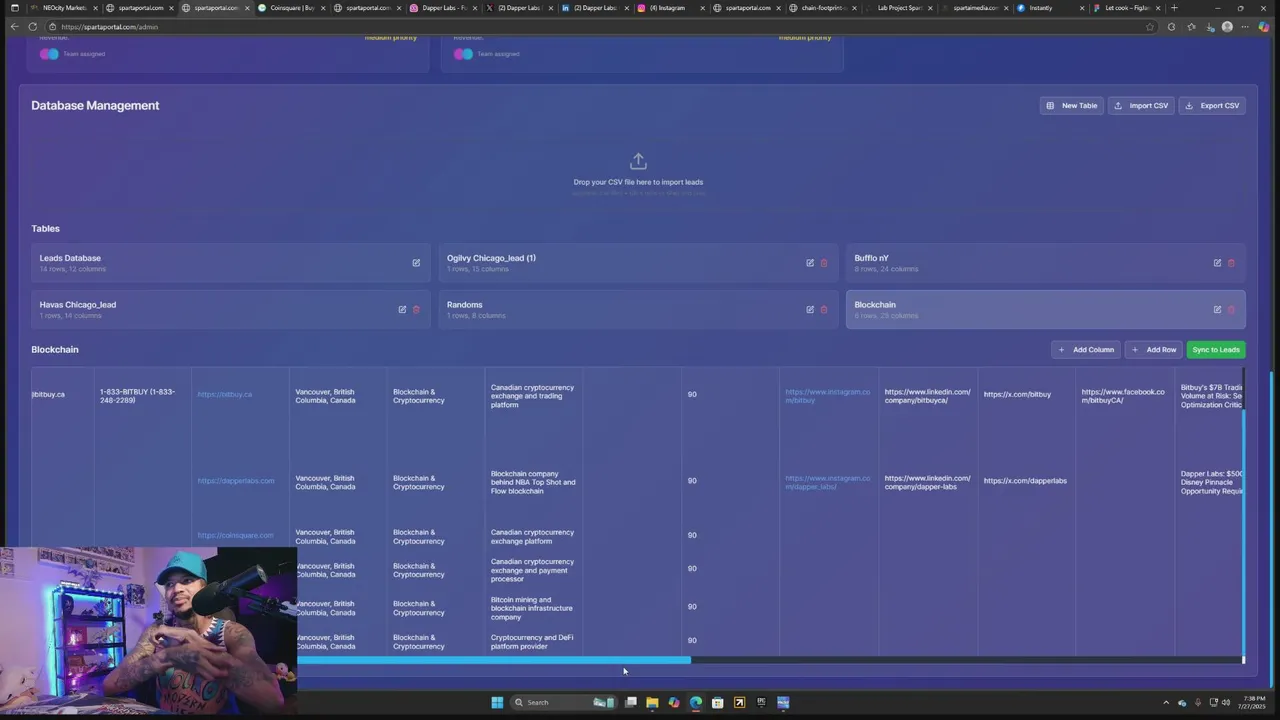Open a new browser tab

[x=1174, y=8]
